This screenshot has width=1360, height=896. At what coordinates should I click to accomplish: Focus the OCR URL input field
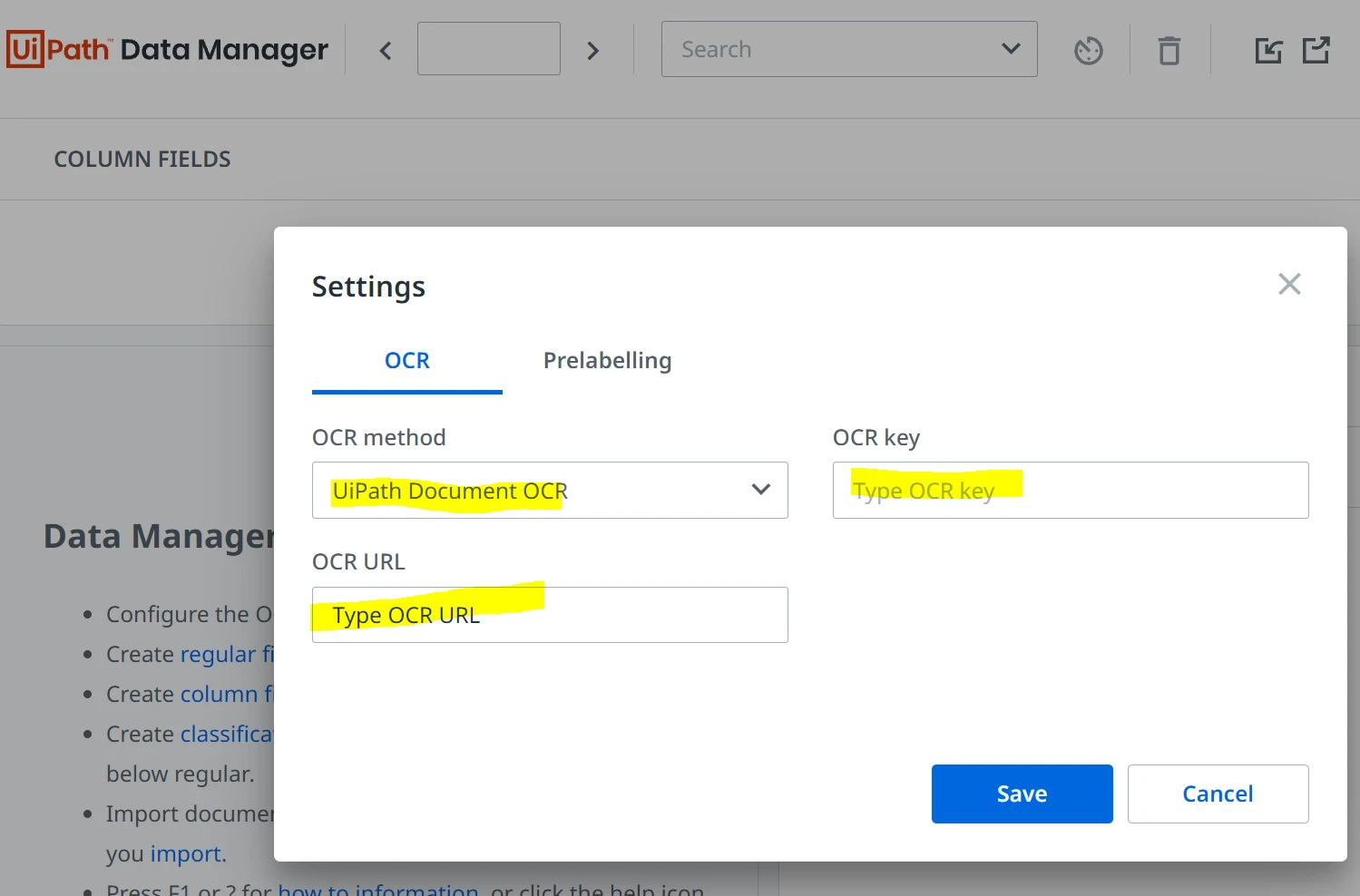point(550,615)
